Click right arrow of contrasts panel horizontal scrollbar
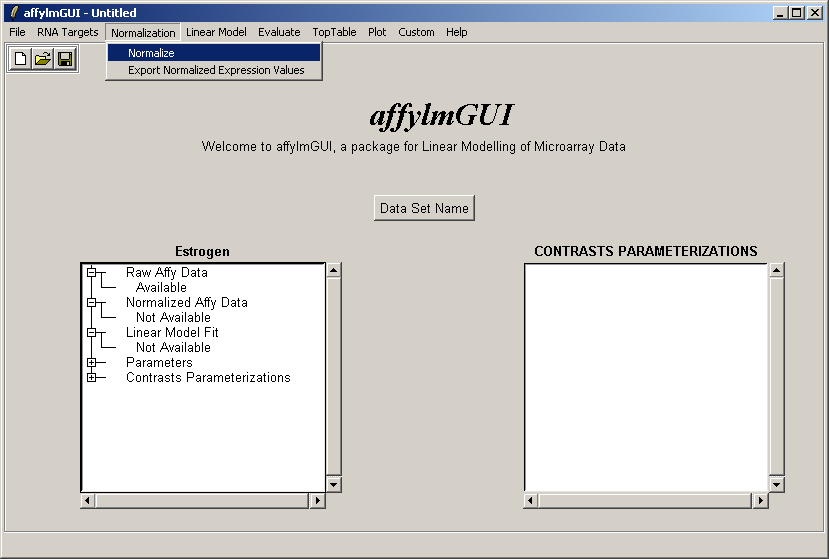The height and width of the screenshot is (559, 829). 760,500
